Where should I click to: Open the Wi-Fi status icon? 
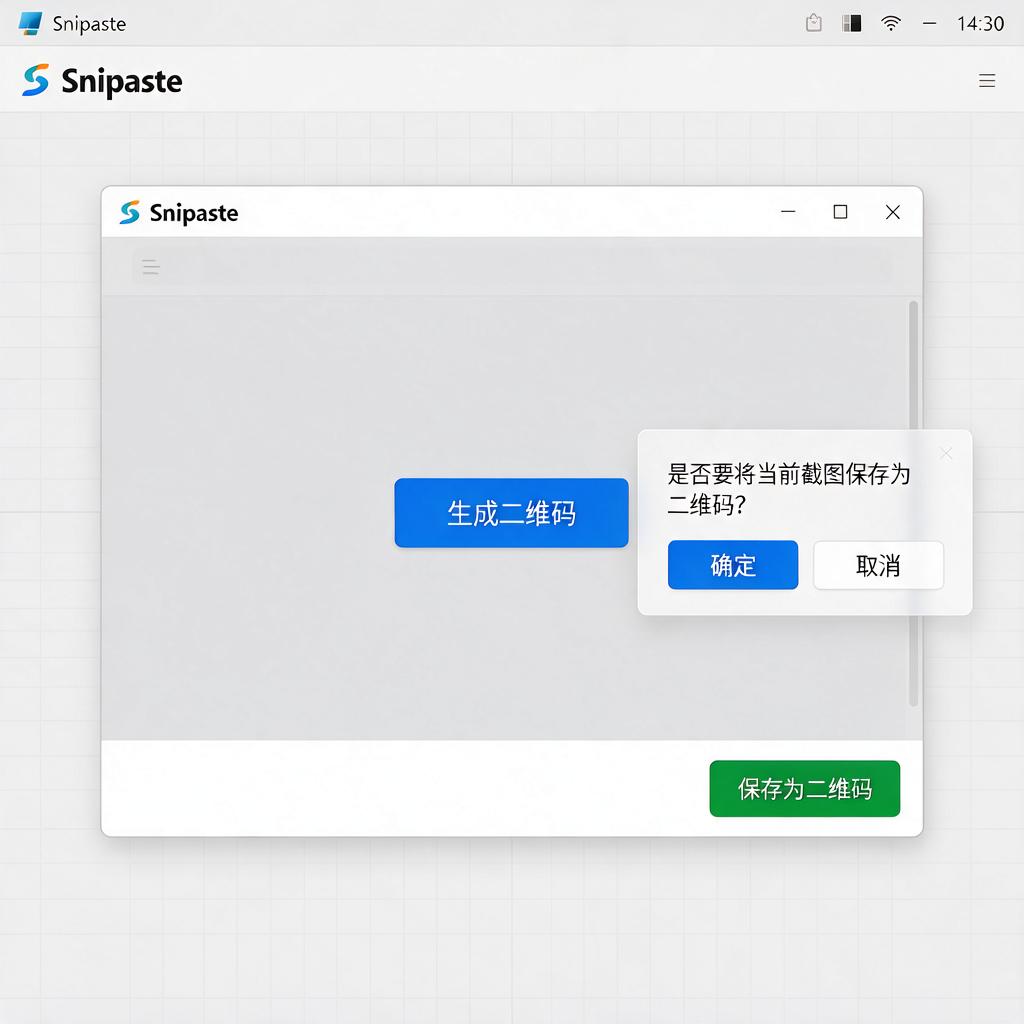pos(891,24)
